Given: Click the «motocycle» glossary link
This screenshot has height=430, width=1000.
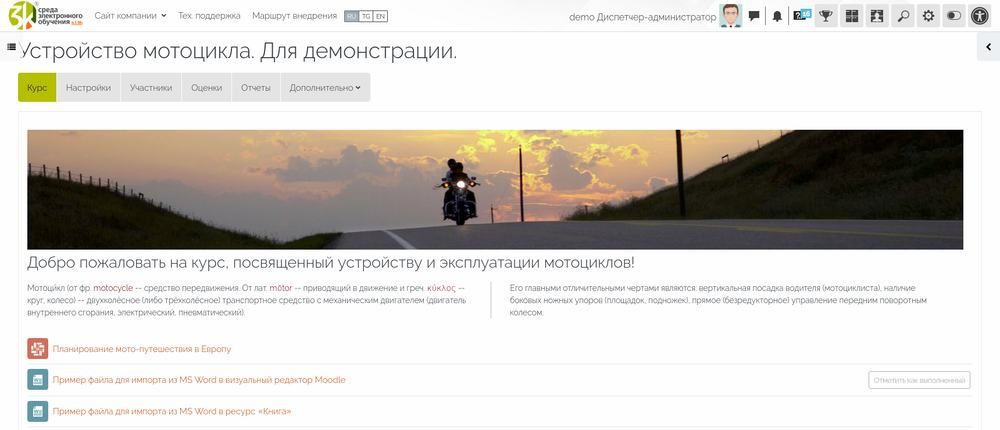Looking at the screenshot, I should click(113, 287).
